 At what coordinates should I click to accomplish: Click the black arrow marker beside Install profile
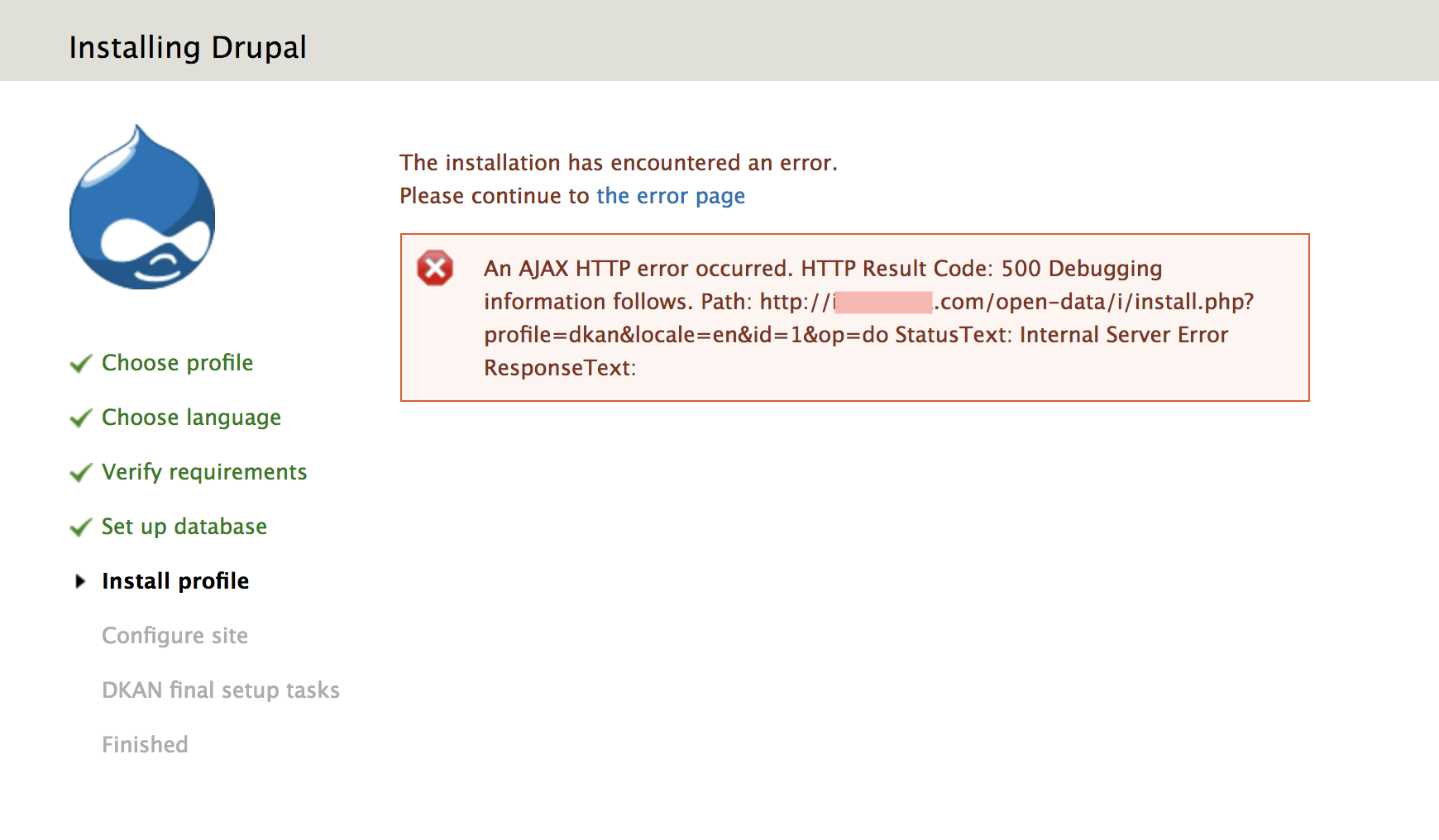(79, 581)
